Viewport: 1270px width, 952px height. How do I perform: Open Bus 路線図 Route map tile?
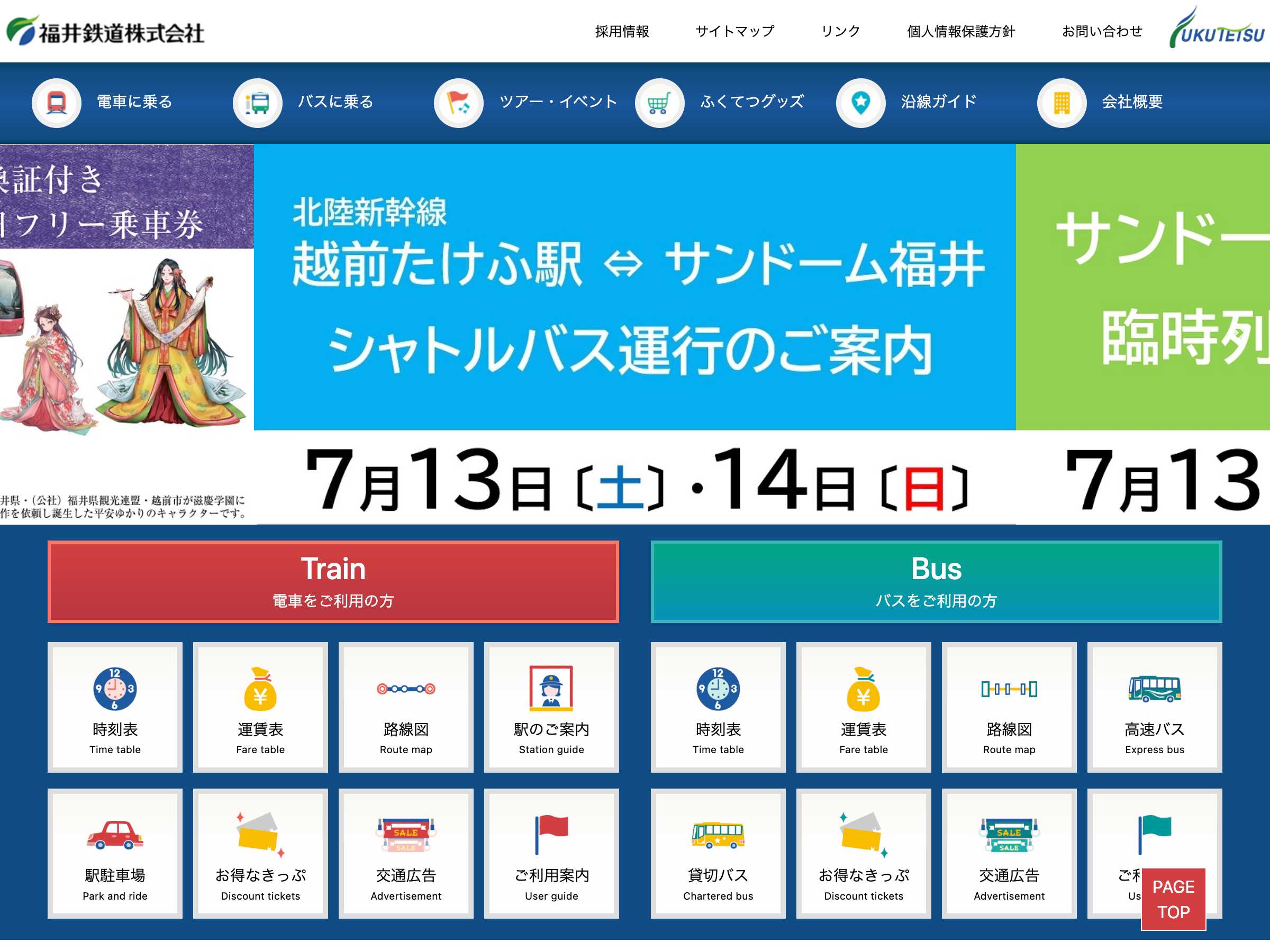click(1009, 707)
